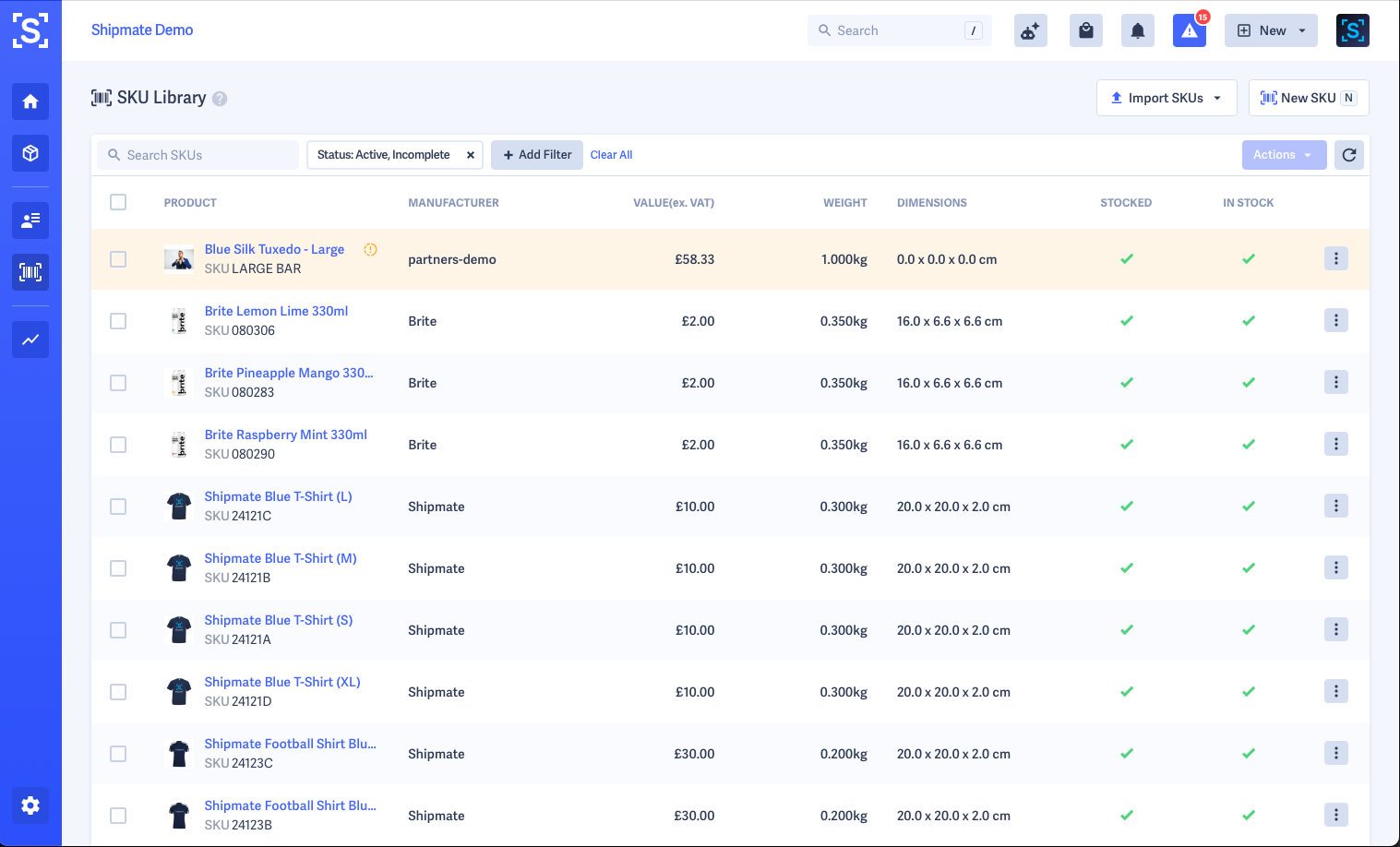This screenshot has width=1400, height=847.
Task: Open row menu for Blue Silk Tuxedo - Large
Action: tap(1336, 258)
